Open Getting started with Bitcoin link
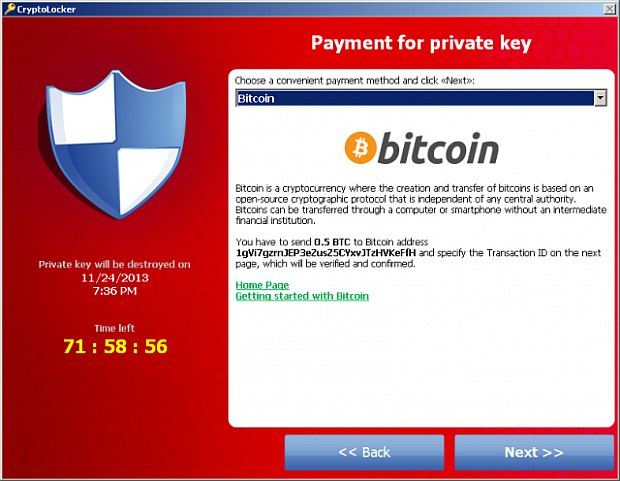 (302, 296)
